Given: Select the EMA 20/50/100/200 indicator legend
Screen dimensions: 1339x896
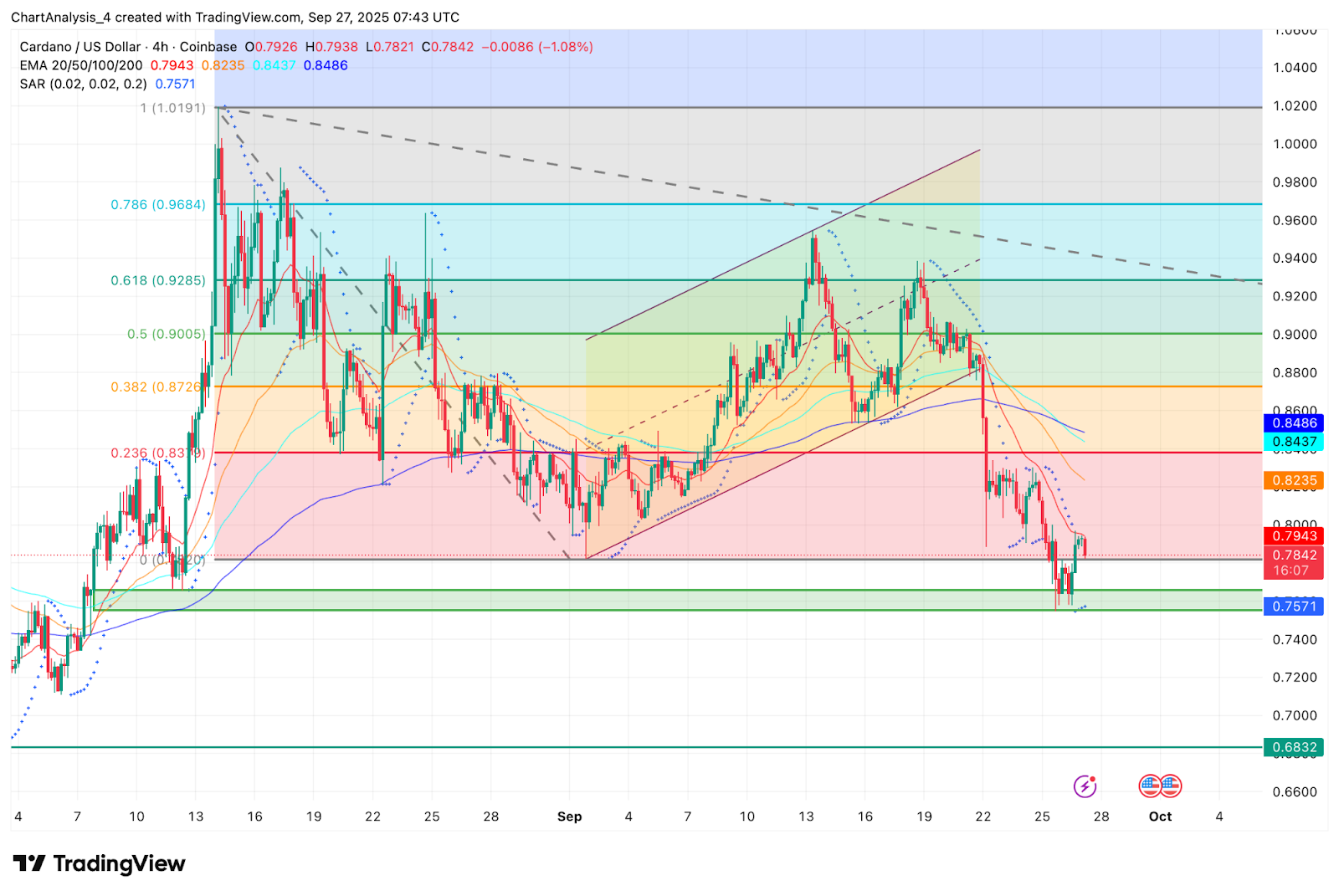Looking at the screenshot, I should point(81,65).
